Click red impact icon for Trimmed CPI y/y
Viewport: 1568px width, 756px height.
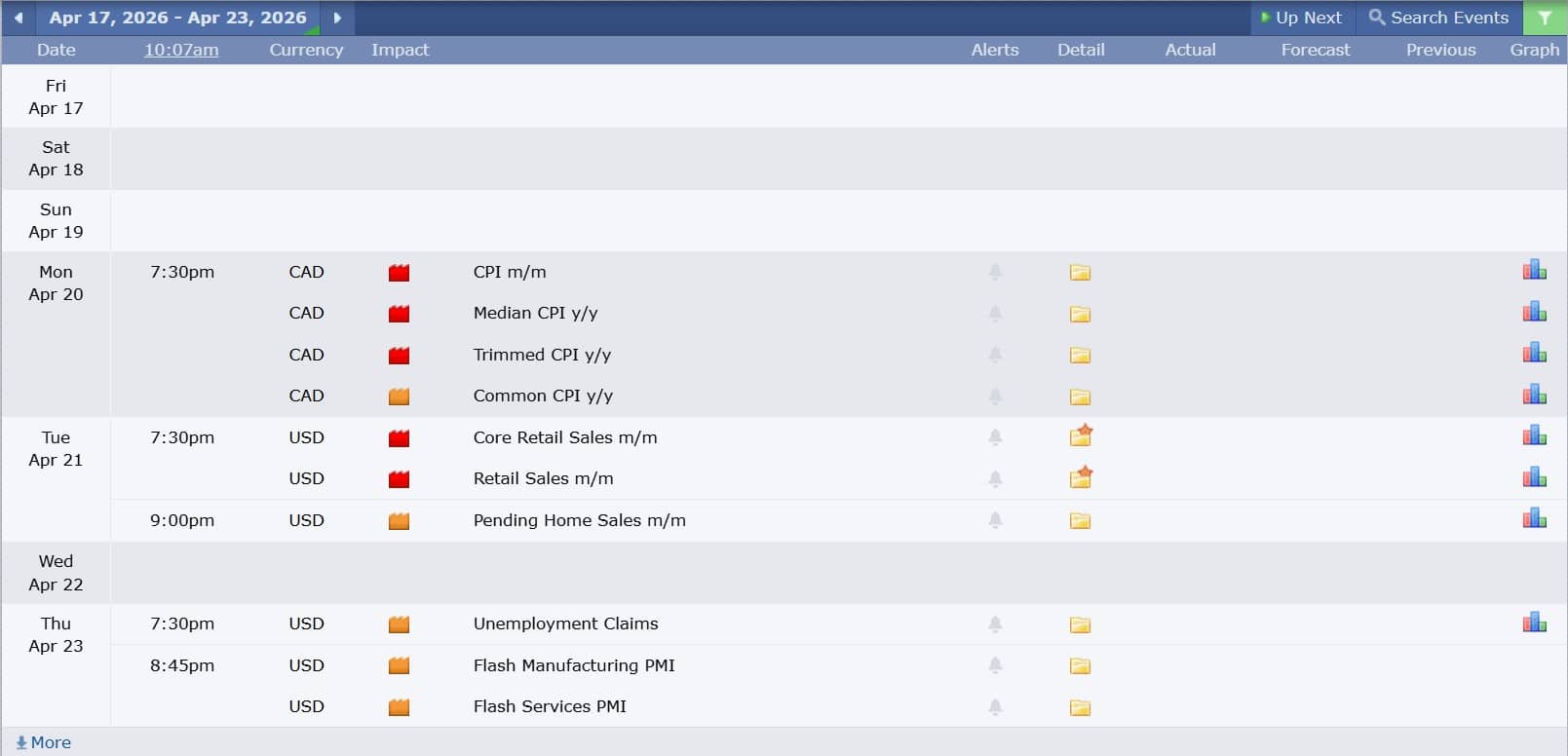[x=399, y=356]
